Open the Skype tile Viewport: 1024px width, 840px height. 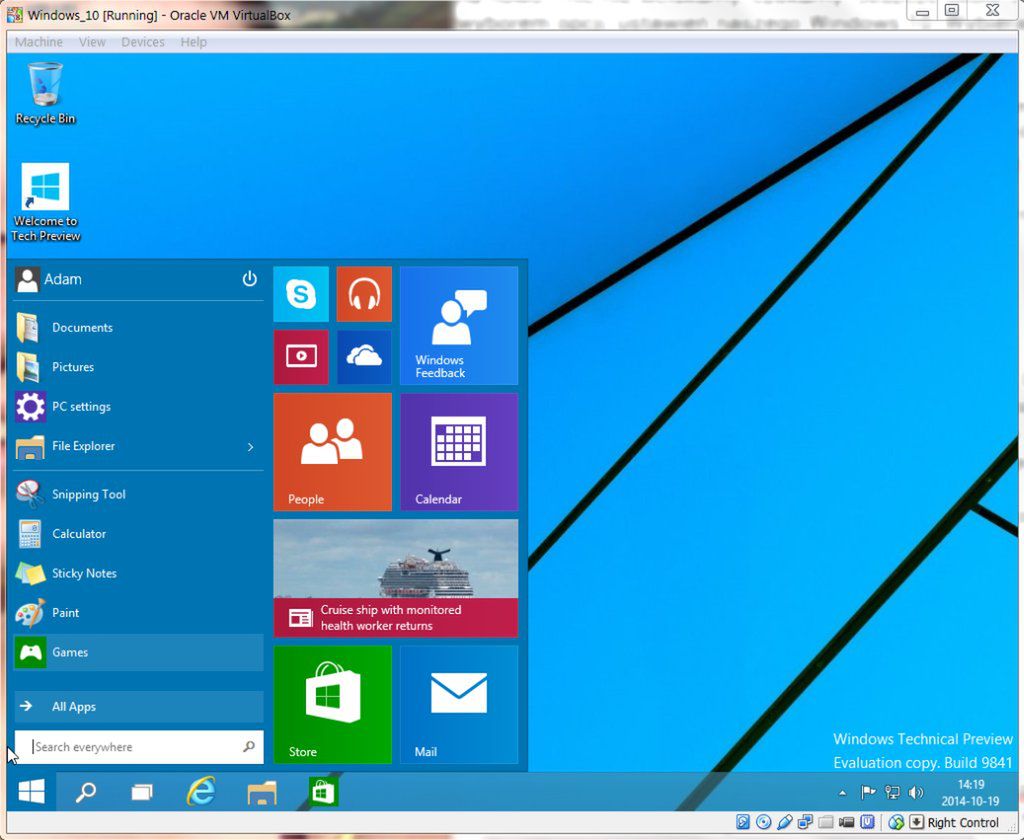(301, 294)
